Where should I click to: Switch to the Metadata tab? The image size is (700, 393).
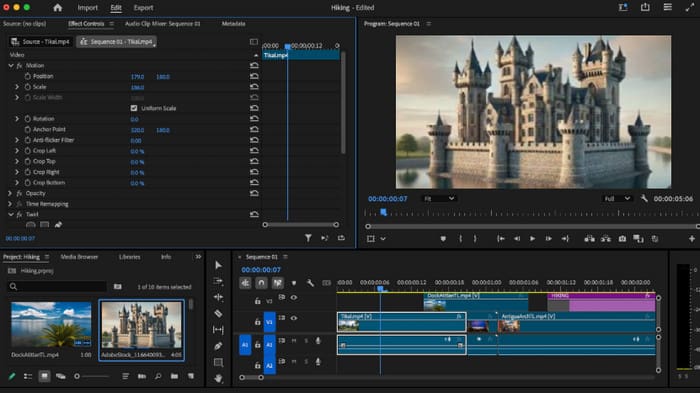tap(233, 24)
